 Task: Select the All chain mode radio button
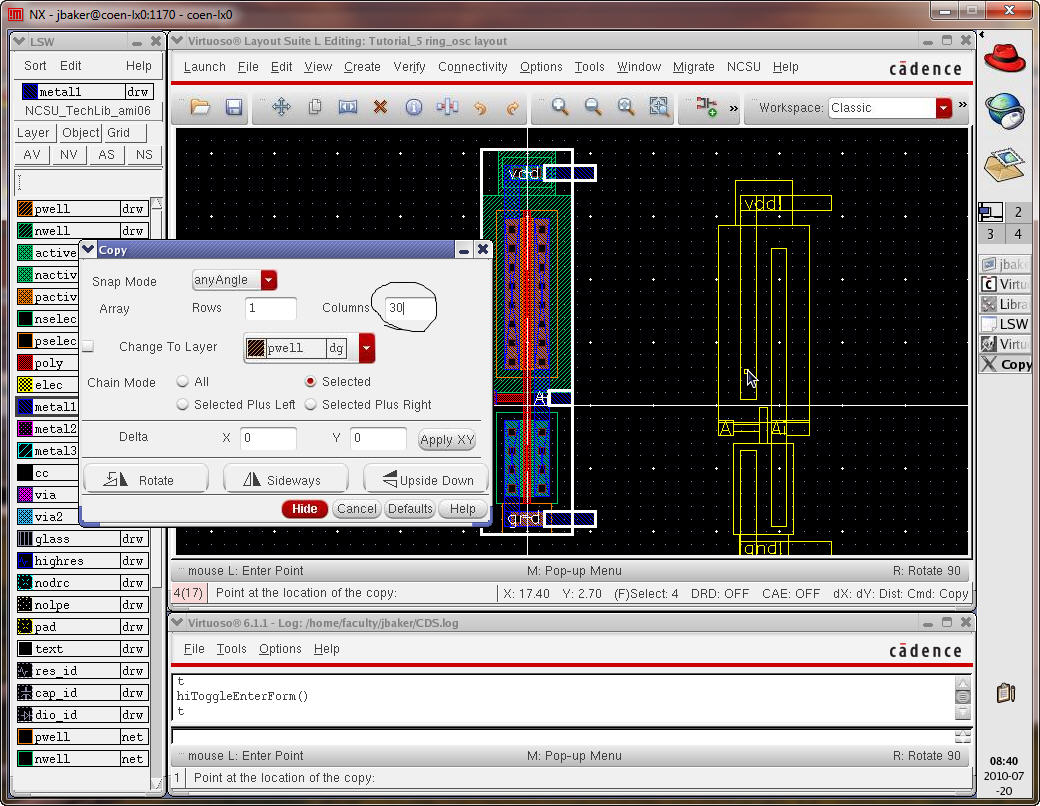(183, 382)
